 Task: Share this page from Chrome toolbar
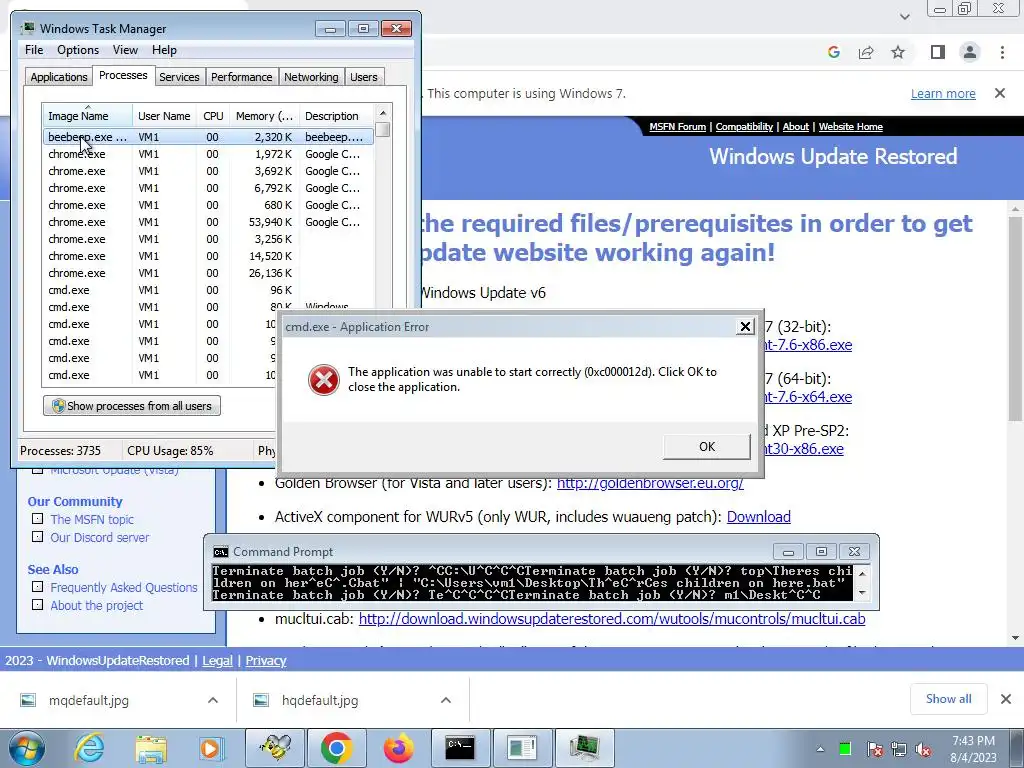[x=866, y=52]
